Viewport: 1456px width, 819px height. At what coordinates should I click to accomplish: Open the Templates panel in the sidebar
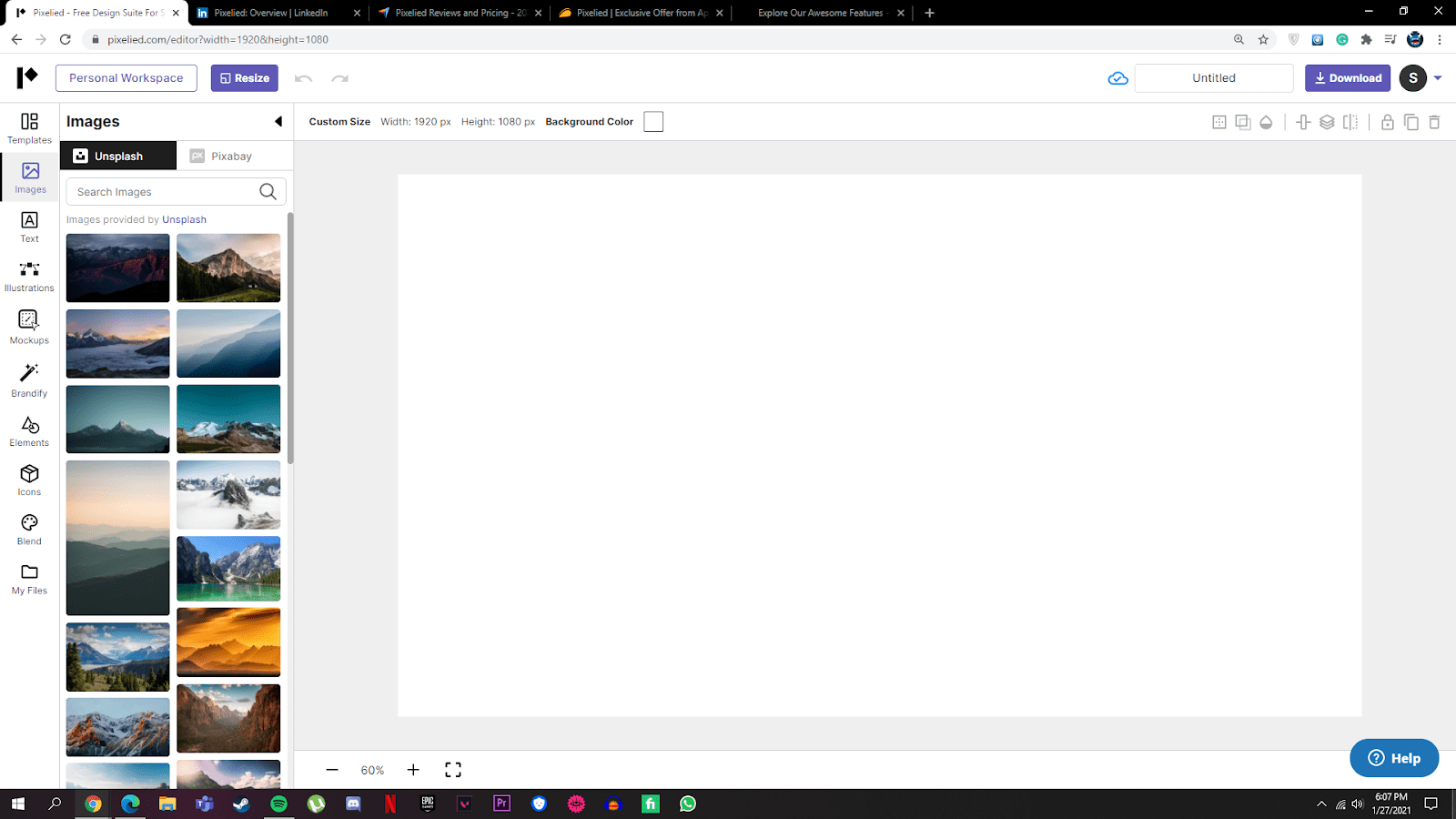pos(29,128)
